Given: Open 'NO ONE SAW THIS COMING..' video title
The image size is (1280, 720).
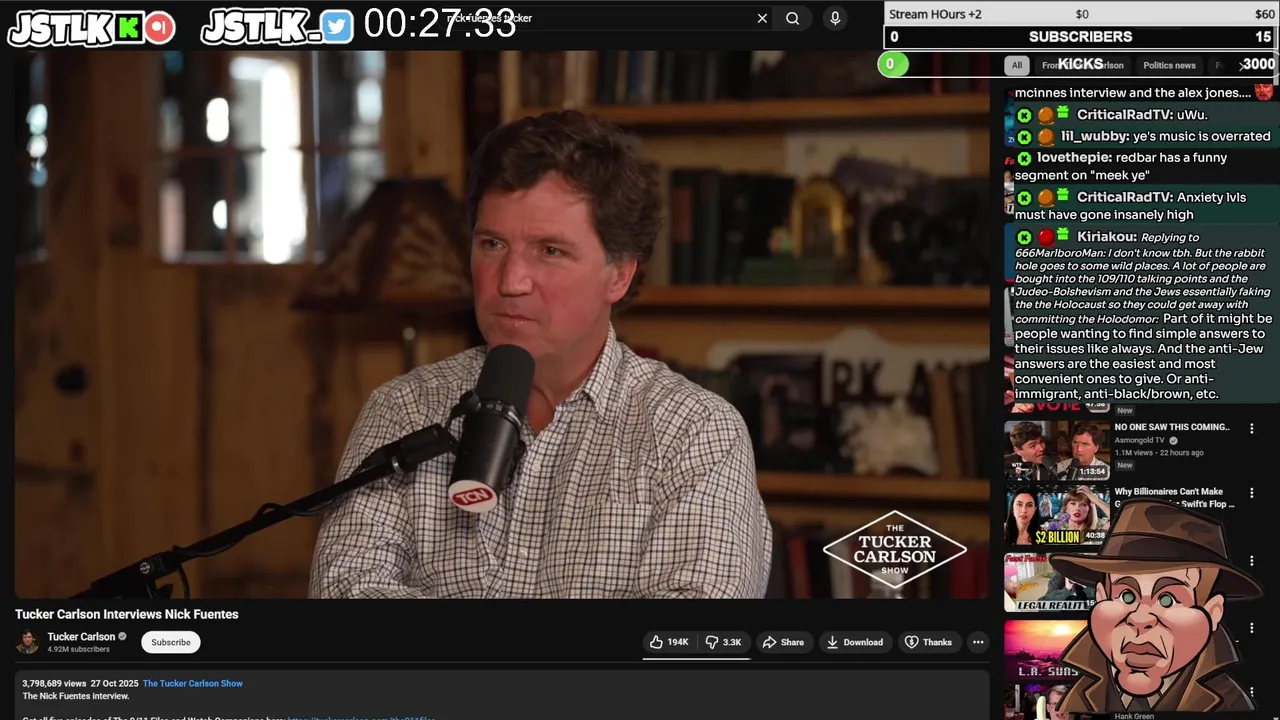Looking at the screenshot, I should (1172, 427).
